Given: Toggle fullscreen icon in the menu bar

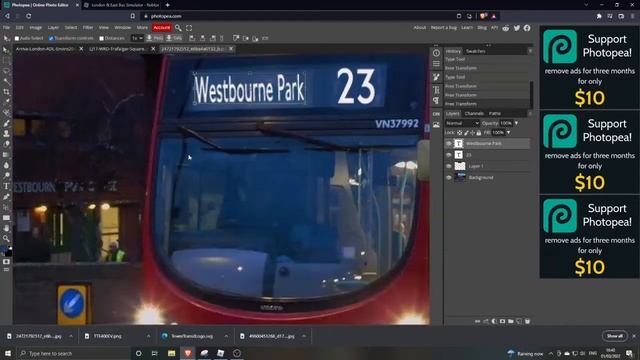Looking at the screenshot, I should coord(189,28).
